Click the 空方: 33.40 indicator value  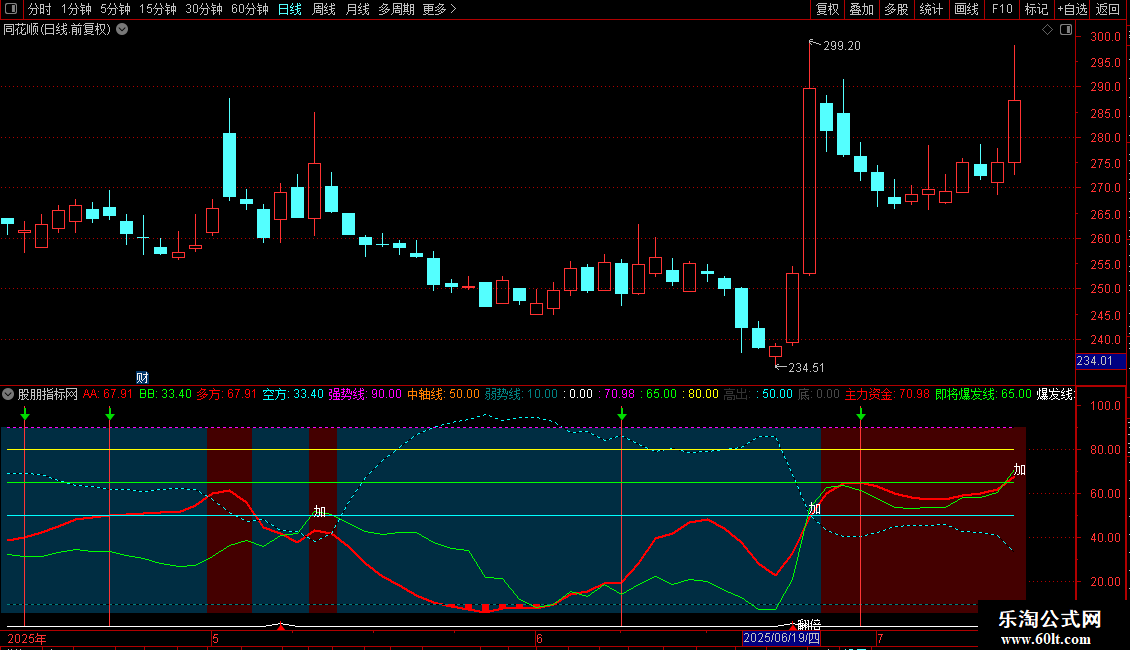[293, 394]
